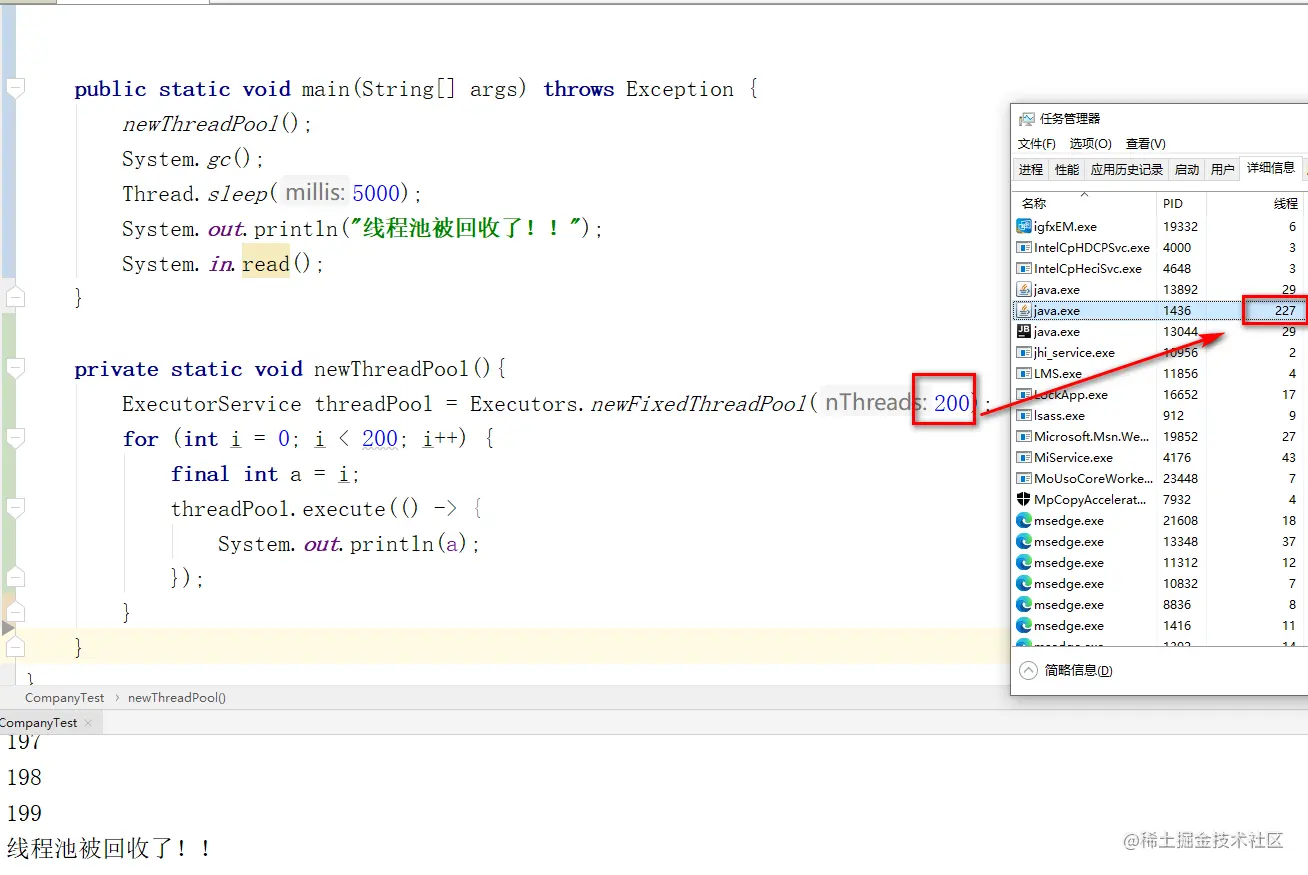Click the System.gc() call in main
The width and height of the screenshot is (1308, 875).
193,159
